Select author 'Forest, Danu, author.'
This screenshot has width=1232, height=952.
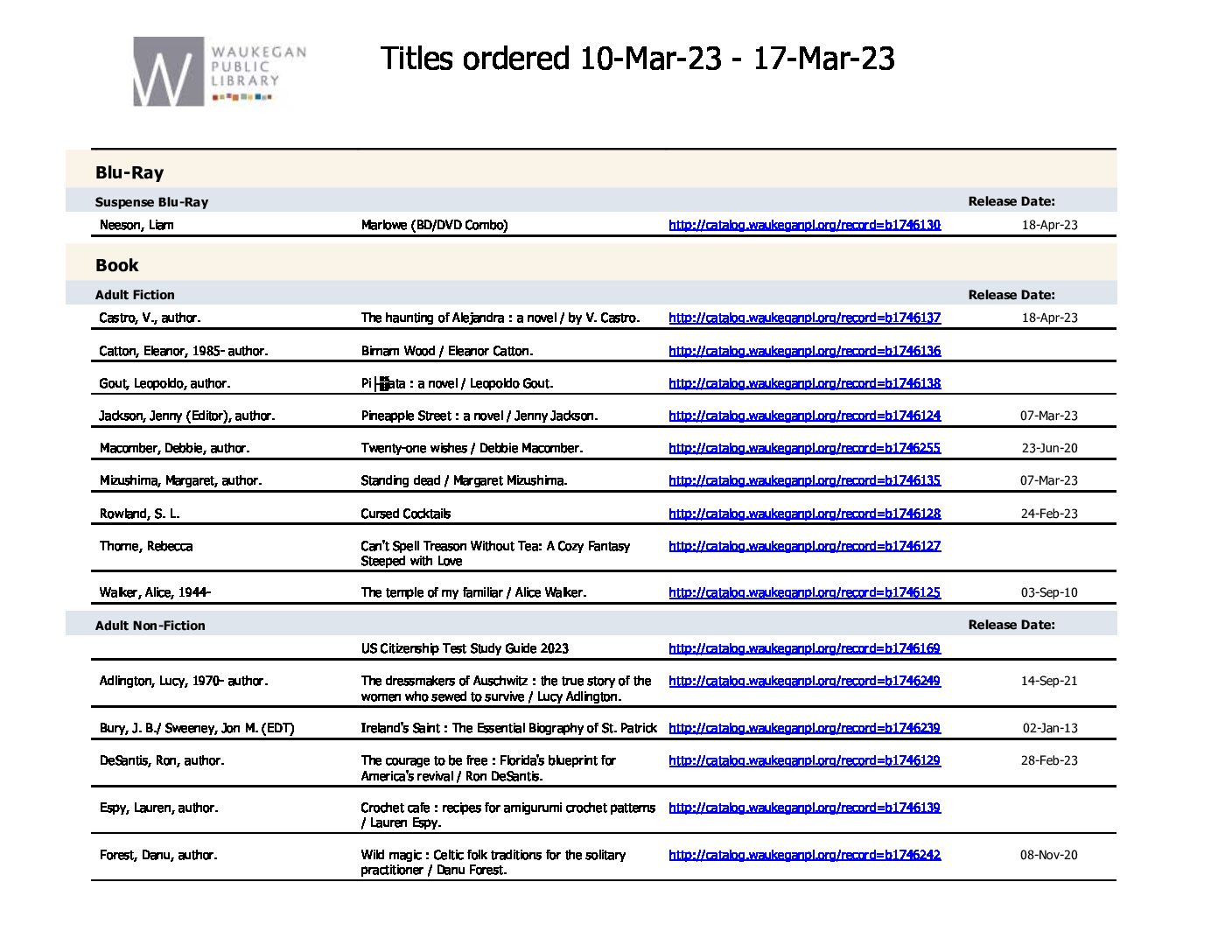[x=158, y=855]
